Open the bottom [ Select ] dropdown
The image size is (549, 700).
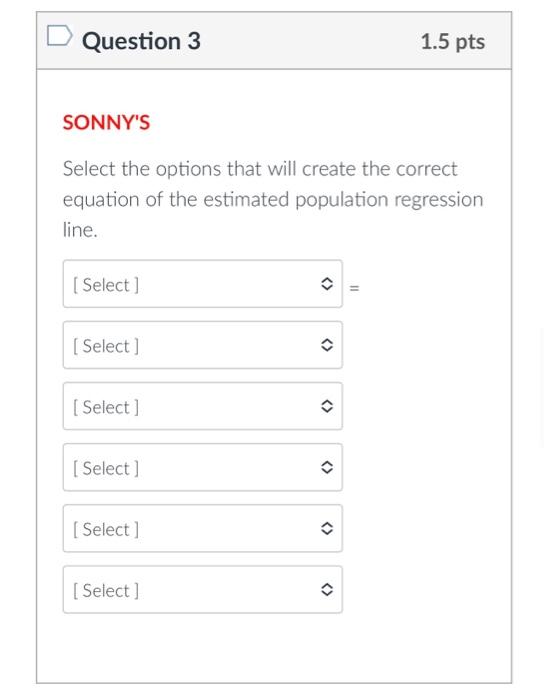[x=203, y=590]
